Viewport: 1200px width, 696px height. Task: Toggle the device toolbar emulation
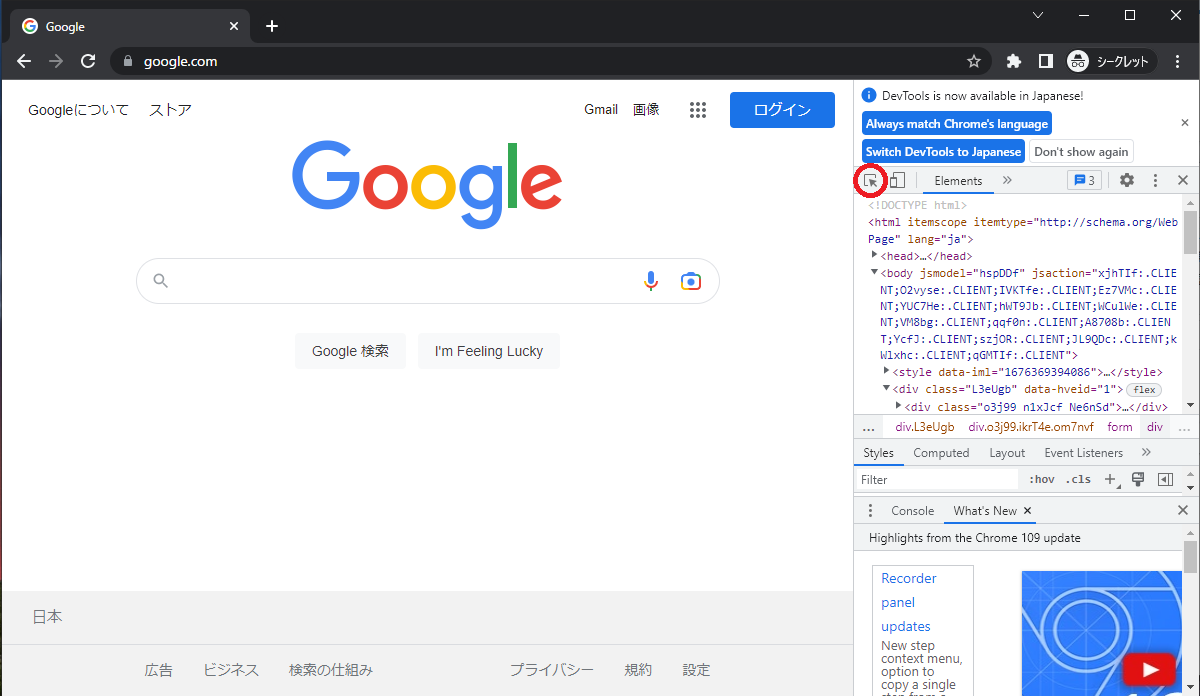pyautogui.click(x=896, y=180)
